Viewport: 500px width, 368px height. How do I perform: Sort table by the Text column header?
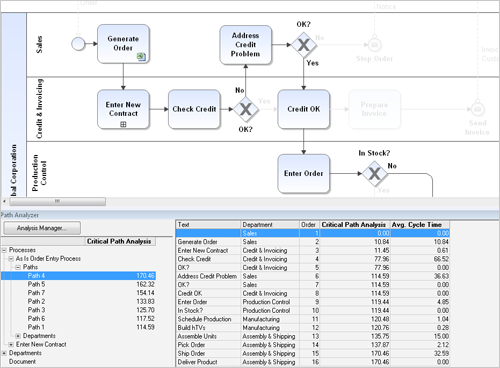pyautogui.click(x=208, y=225)
